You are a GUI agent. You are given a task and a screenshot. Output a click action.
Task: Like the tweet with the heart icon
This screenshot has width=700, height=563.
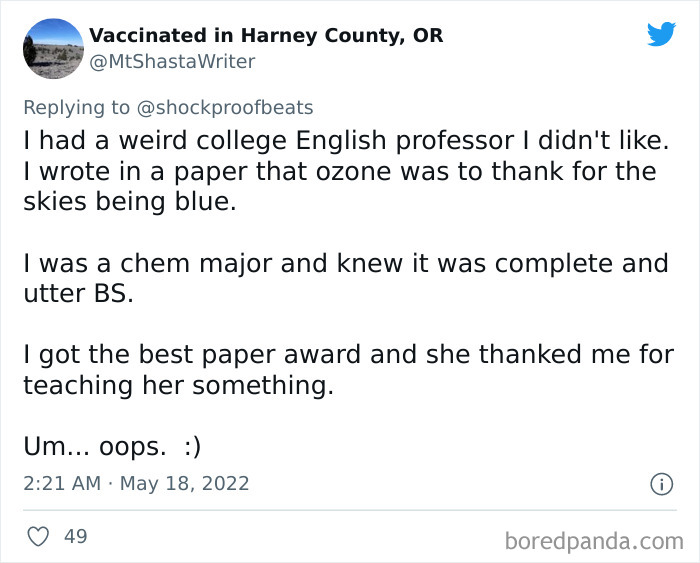pos(38,537)
